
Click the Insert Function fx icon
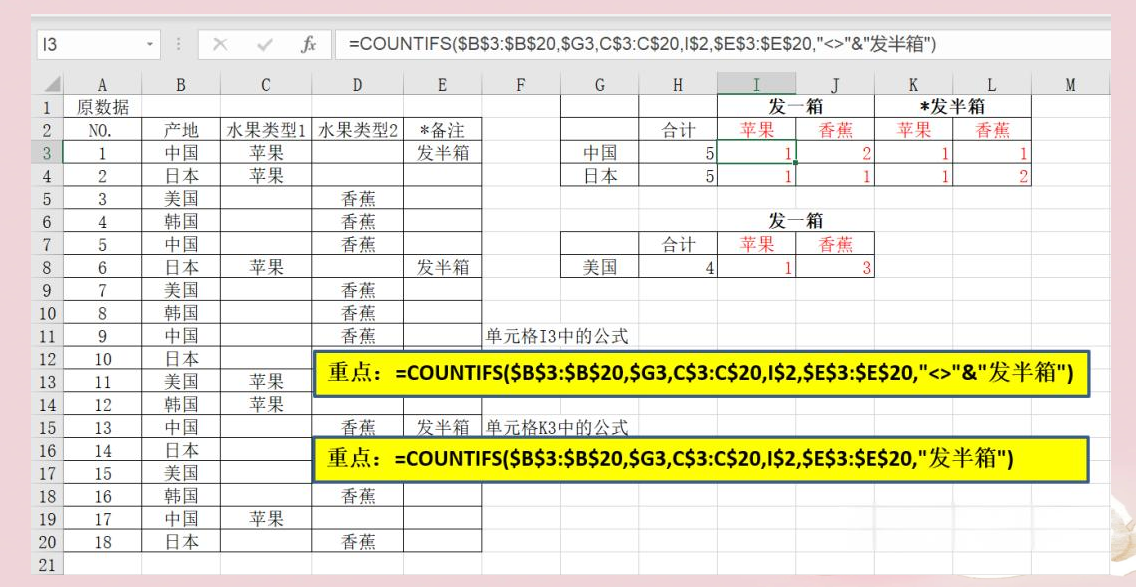pos(309,45)
